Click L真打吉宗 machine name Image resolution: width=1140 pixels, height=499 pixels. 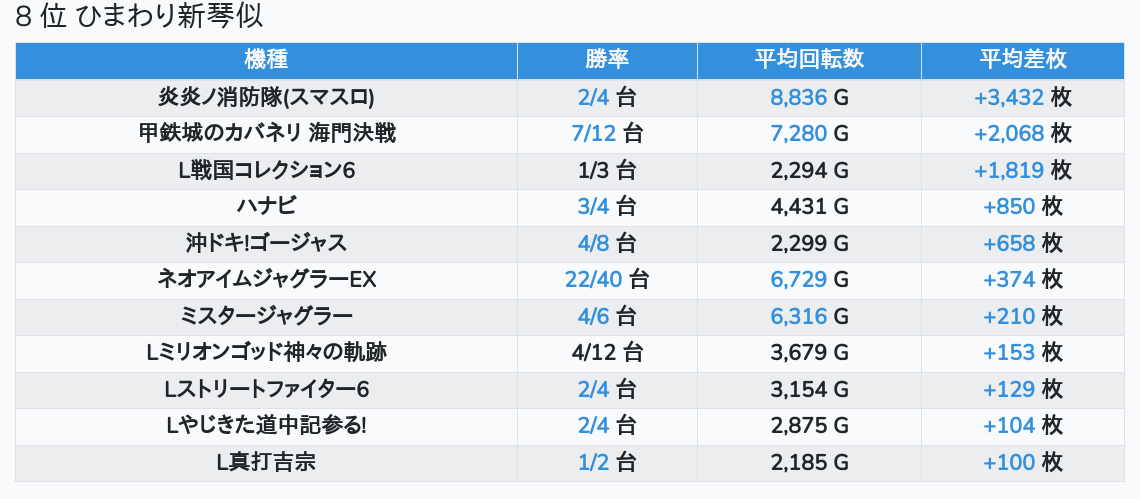tap(266, 463)
